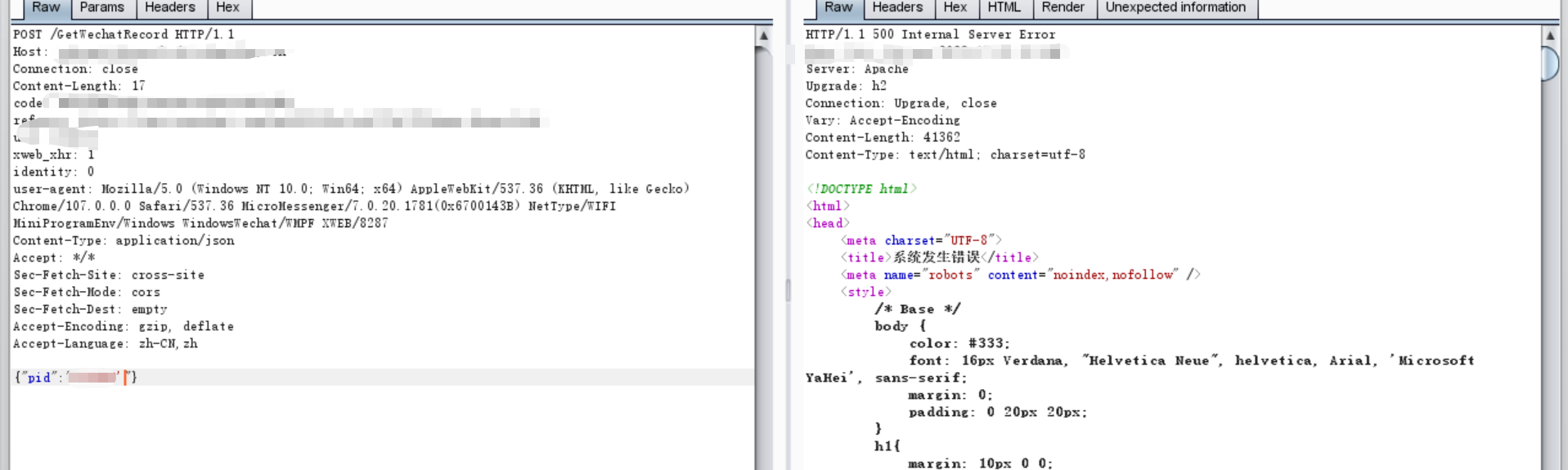Click the 'user-agent: Mozilla/5.0' header line

(x=352, y=189)
